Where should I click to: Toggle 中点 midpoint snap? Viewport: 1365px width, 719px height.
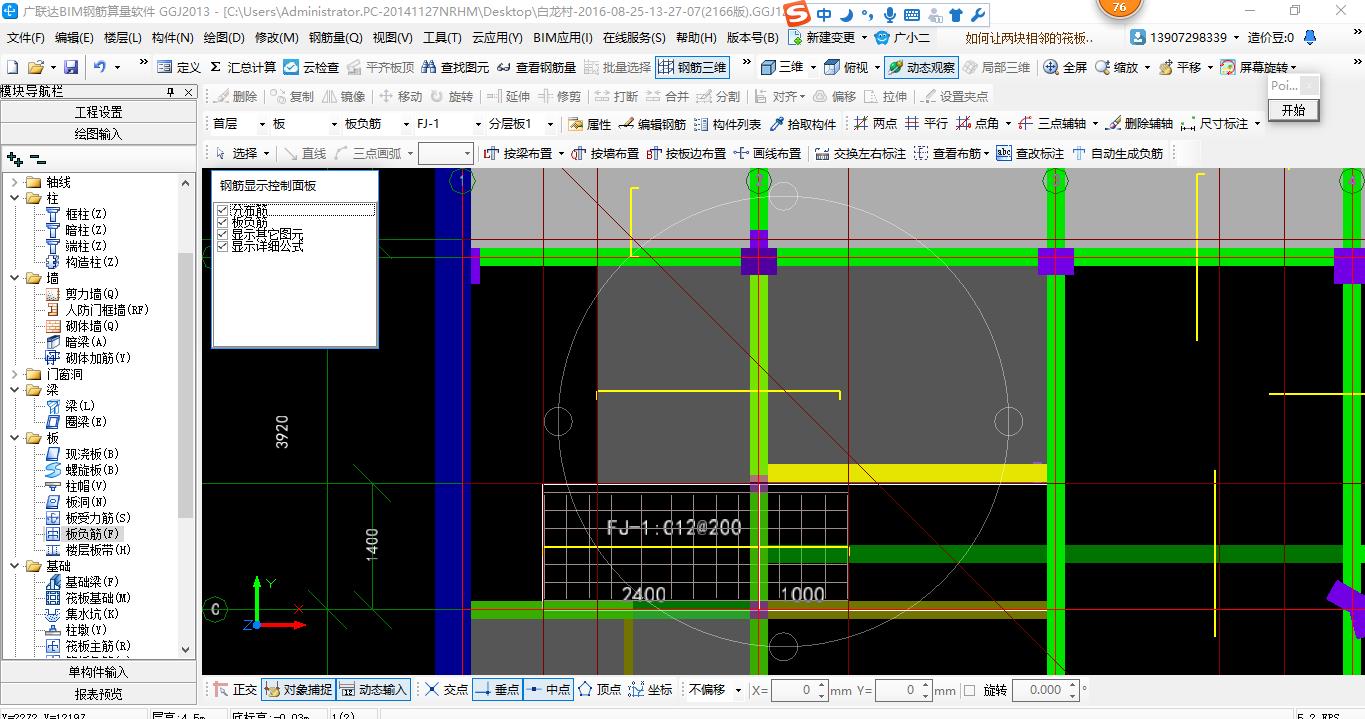547,689
